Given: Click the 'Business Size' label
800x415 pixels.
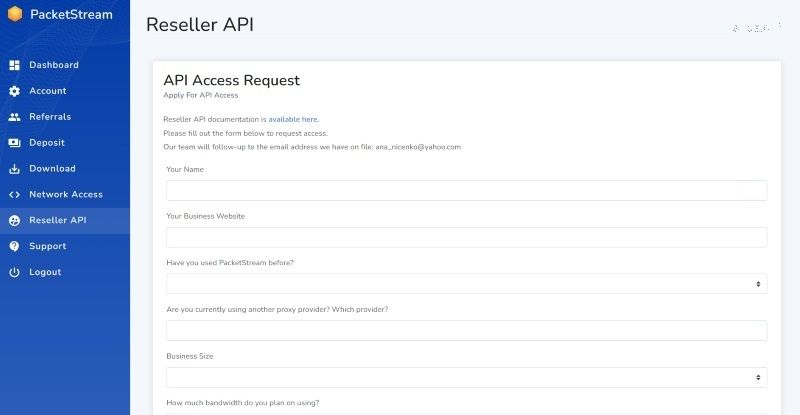Looking at the screenshot, I should click(190, 356).
